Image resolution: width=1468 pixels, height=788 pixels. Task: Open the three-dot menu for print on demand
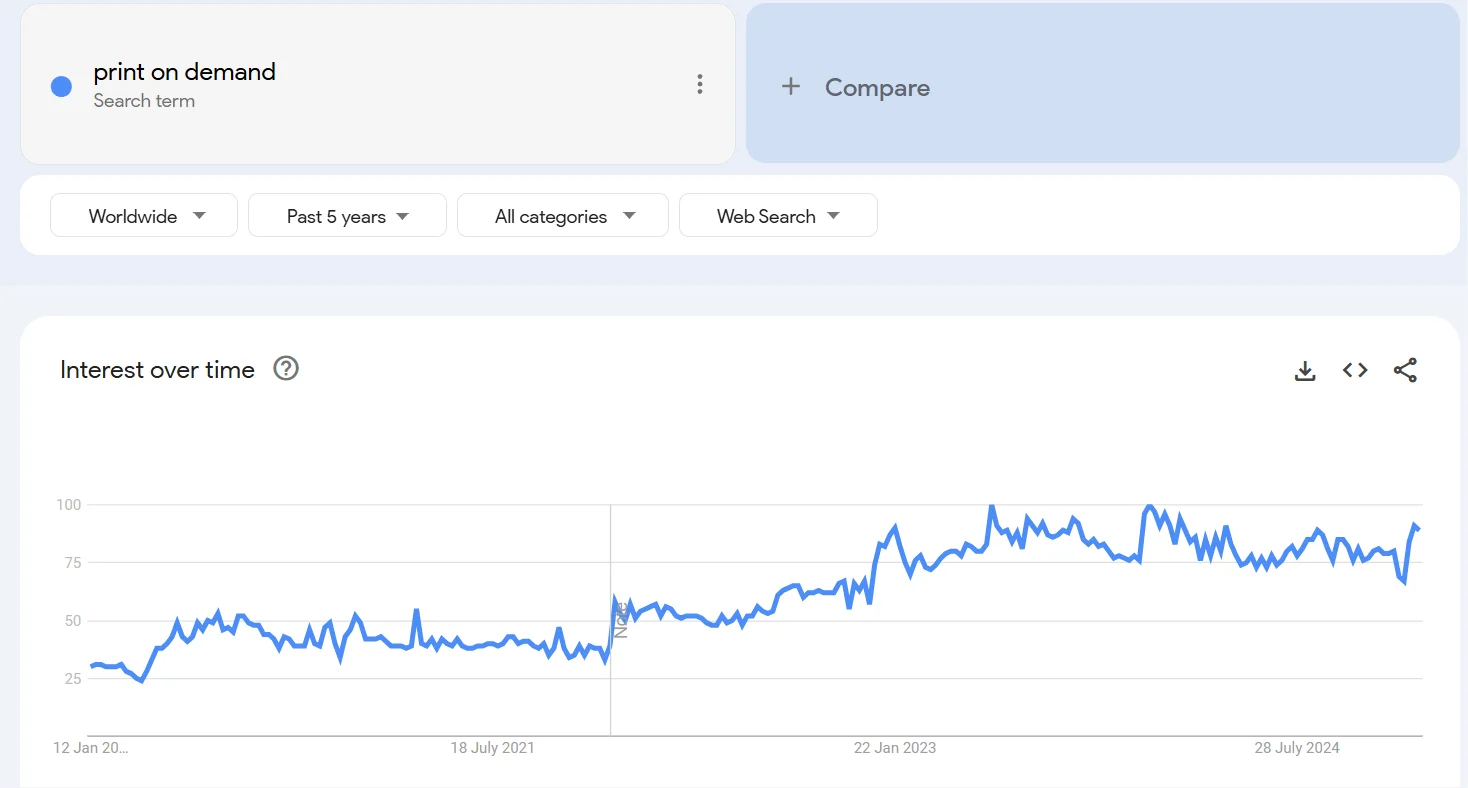click(700, 85)
